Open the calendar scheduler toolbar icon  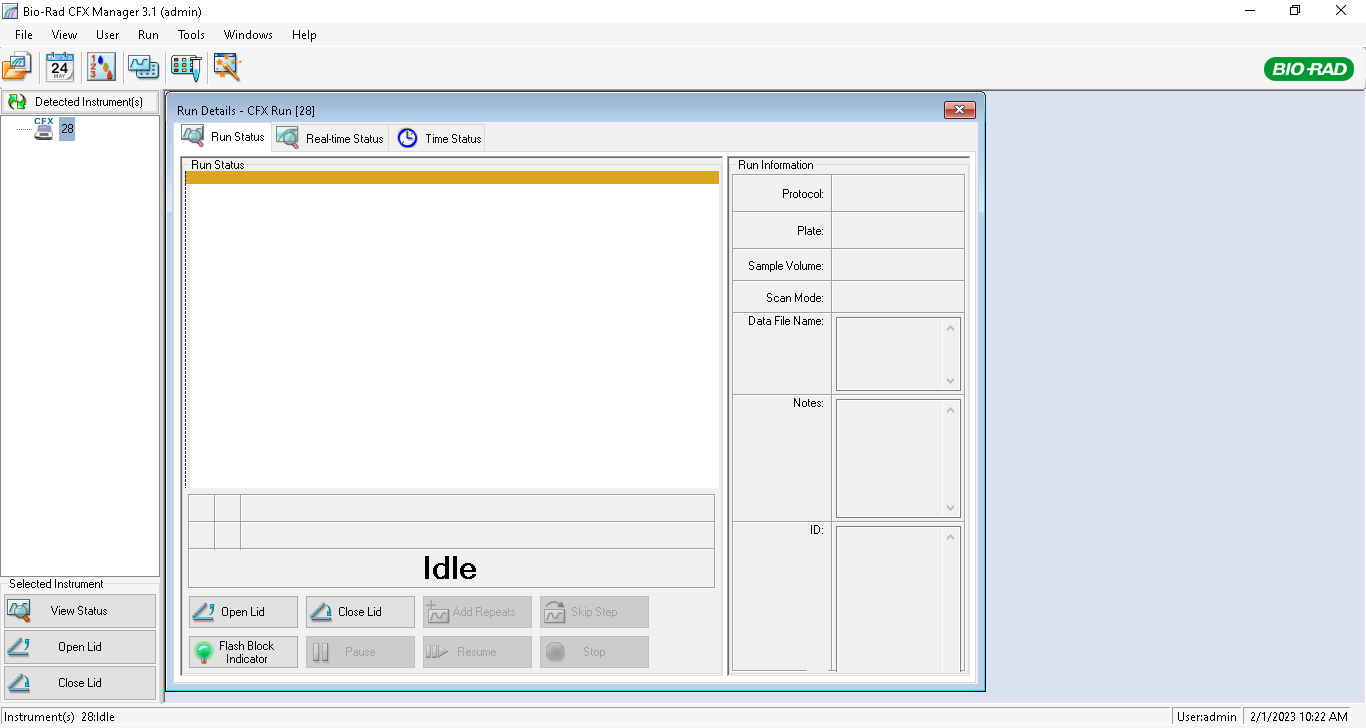coord(60,67)
